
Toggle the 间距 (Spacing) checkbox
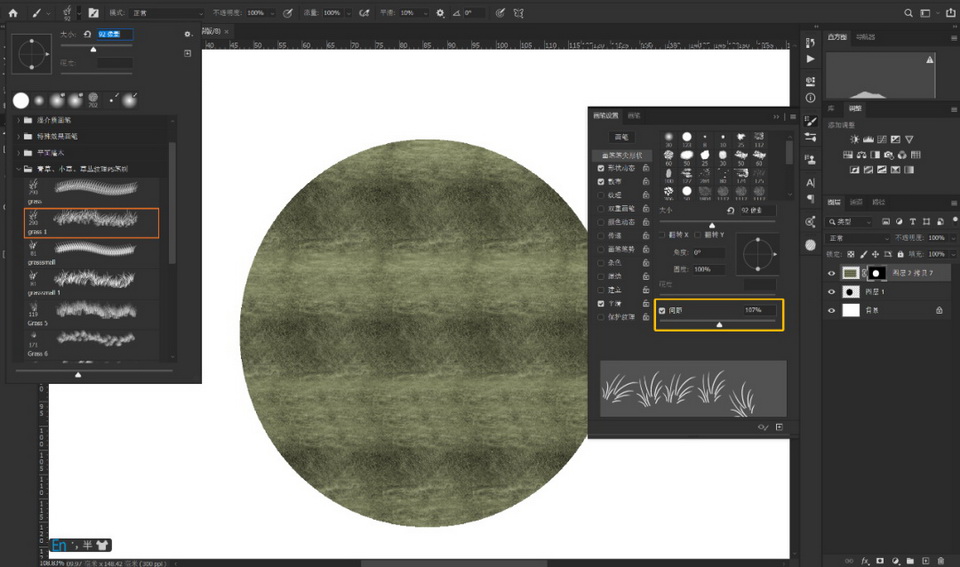coord(662,310)
